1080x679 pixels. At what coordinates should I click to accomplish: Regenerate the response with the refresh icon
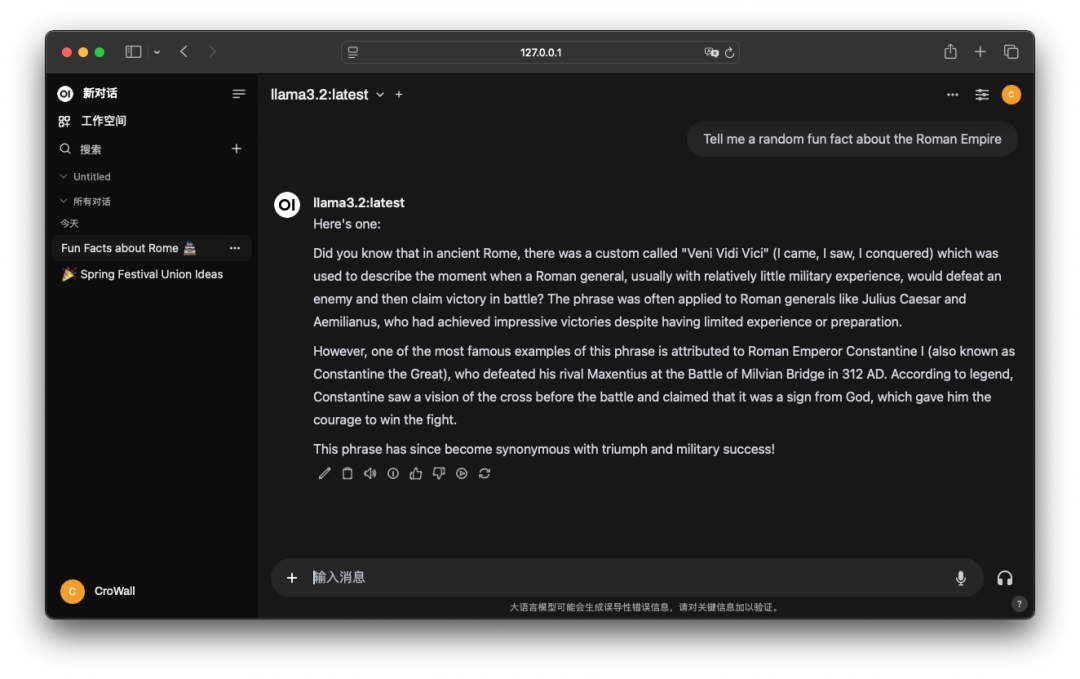pos(484,473)
